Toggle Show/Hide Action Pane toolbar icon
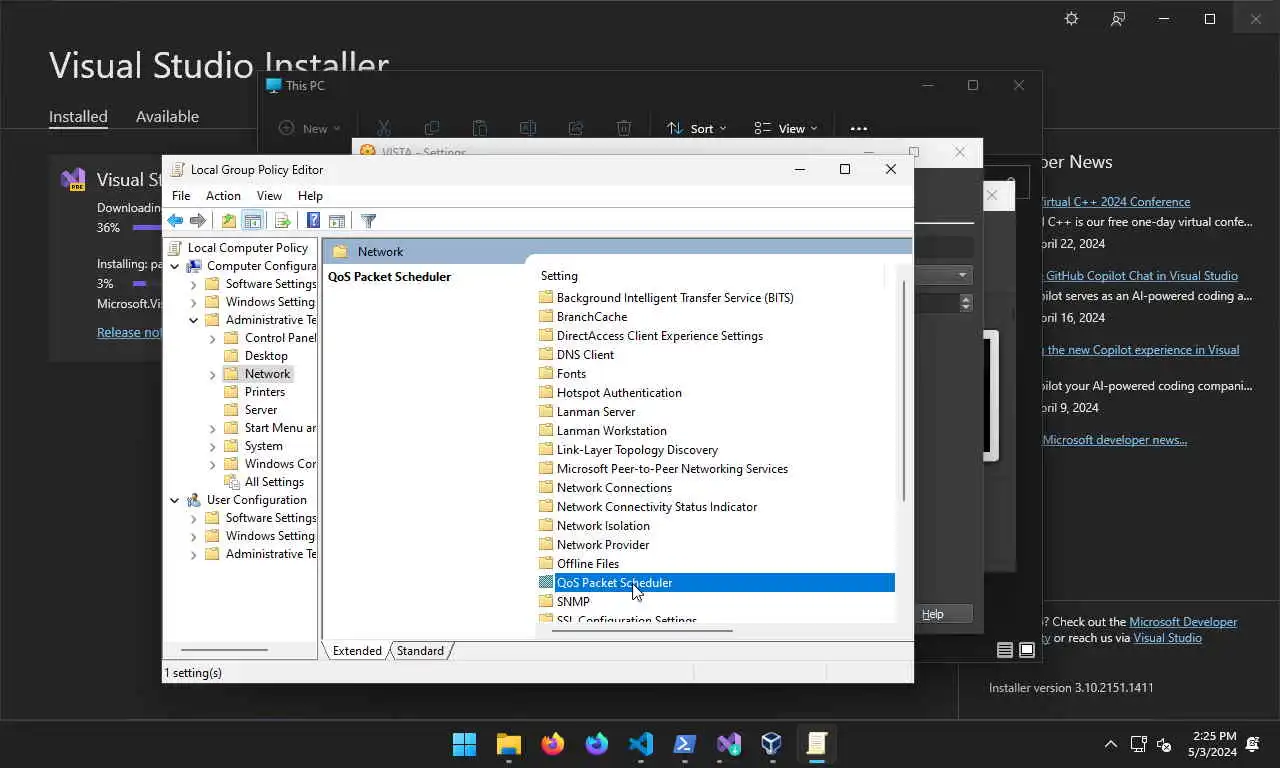The height and width of the screenshot is (768, 1280). [x=337, y=221]
